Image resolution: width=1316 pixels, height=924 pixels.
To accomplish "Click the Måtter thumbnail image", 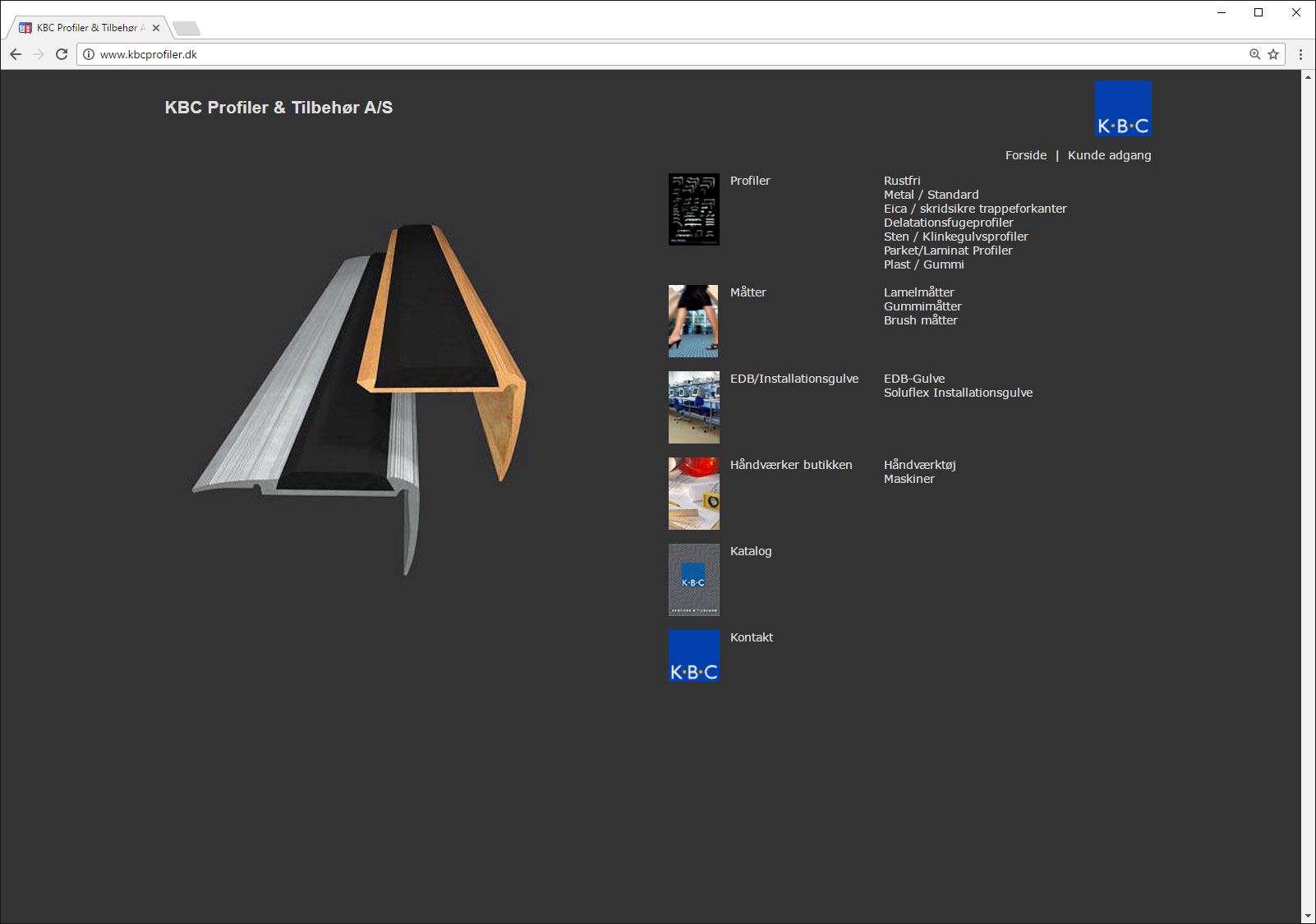I will tap(694, 321).
